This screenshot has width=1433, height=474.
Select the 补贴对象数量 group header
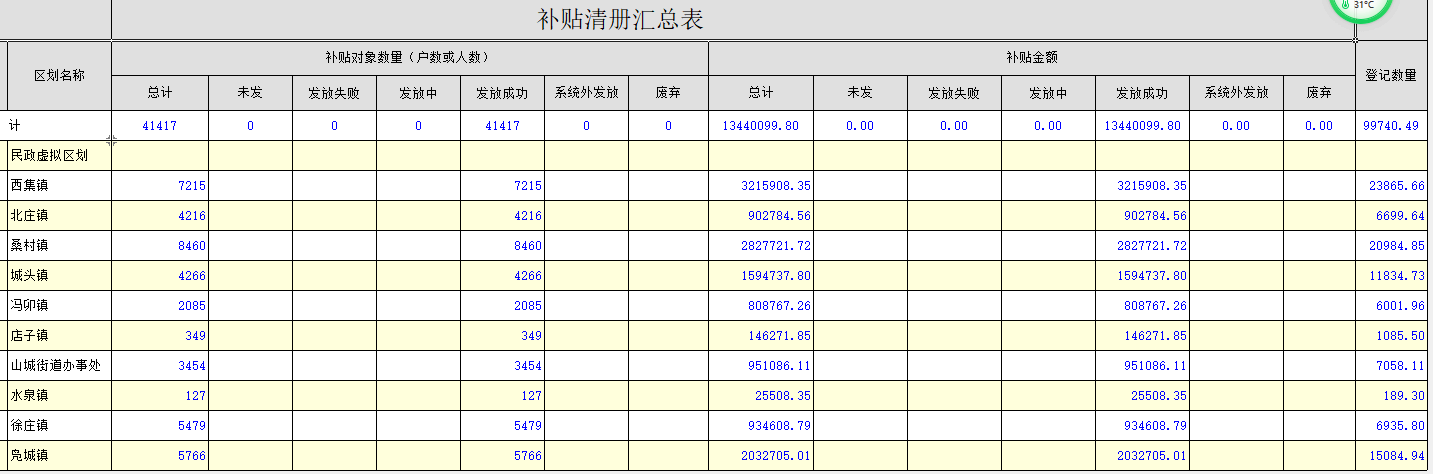tap(409, 57)
